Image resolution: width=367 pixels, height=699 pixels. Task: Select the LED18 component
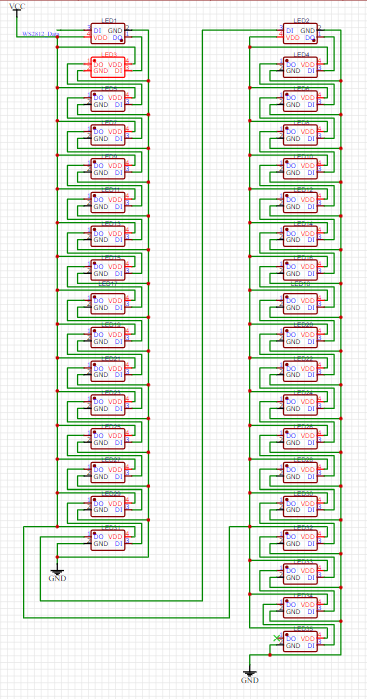click(301, 304)
